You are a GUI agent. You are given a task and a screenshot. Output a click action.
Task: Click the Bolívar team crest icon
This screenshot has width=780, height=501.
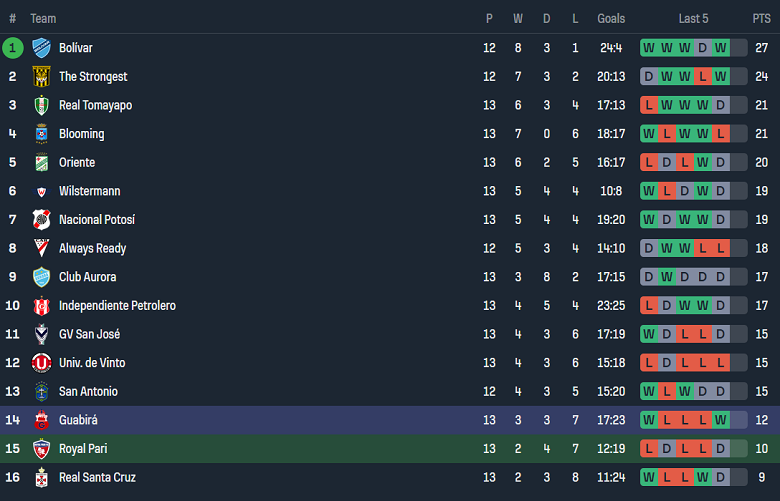pyautogui.click(x=41, y=48)
